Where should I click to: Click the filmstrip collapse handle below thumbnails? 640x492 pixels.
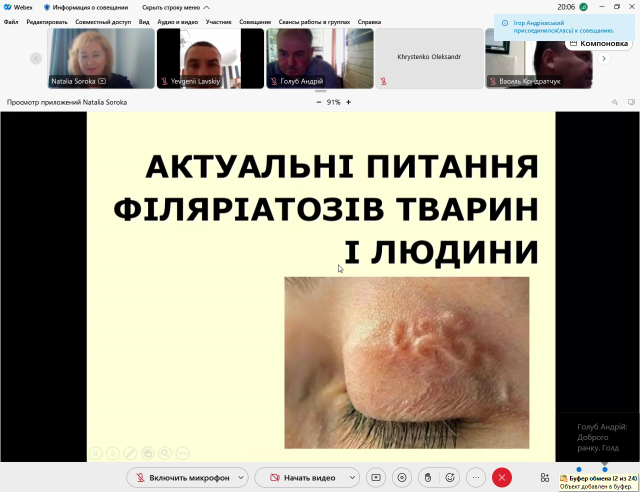tap(320, 91)
